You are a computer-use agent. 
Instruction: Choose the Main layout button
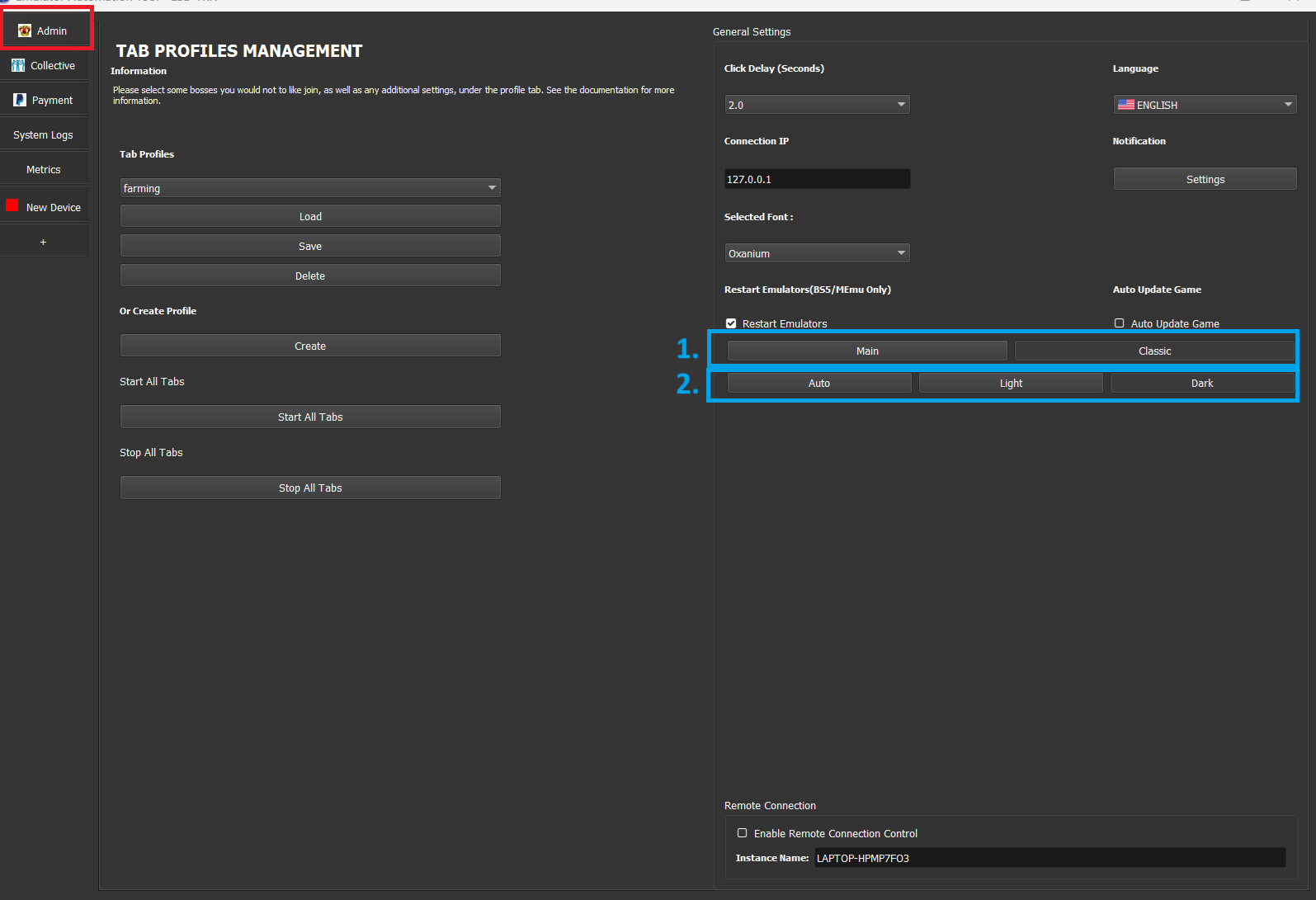867,351
